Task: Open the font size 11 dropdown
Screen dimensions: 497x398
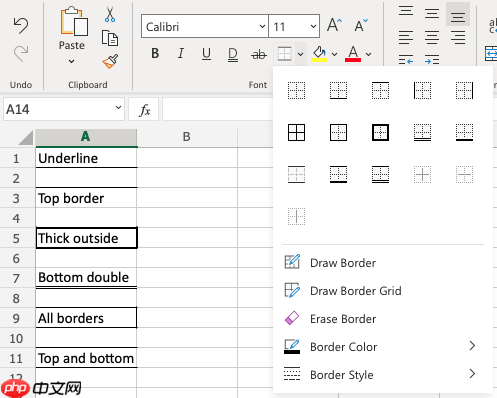Action: [313, 26]
